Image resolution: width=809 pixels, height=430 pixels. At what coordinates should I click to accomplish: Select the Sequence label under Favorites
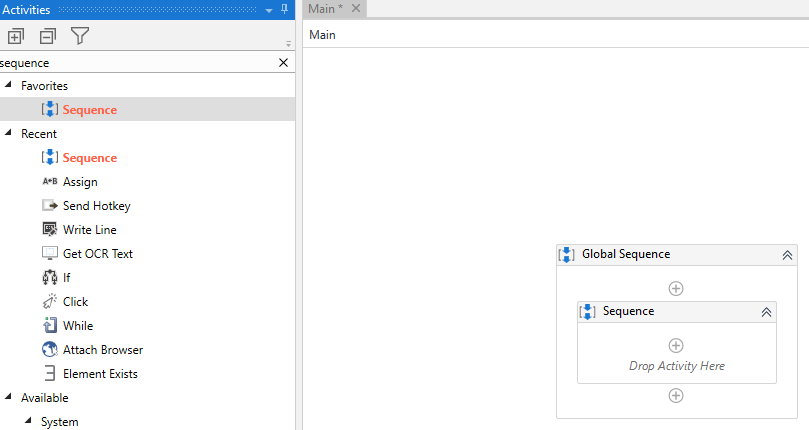[x=90, y=110]
